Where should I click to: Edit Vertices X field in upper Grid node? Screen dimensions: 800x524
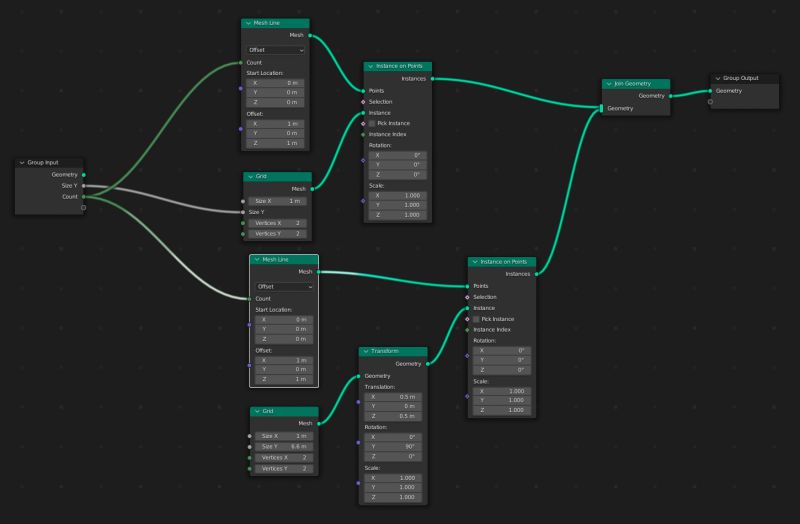pyautogui.click(x=278, y=223)
